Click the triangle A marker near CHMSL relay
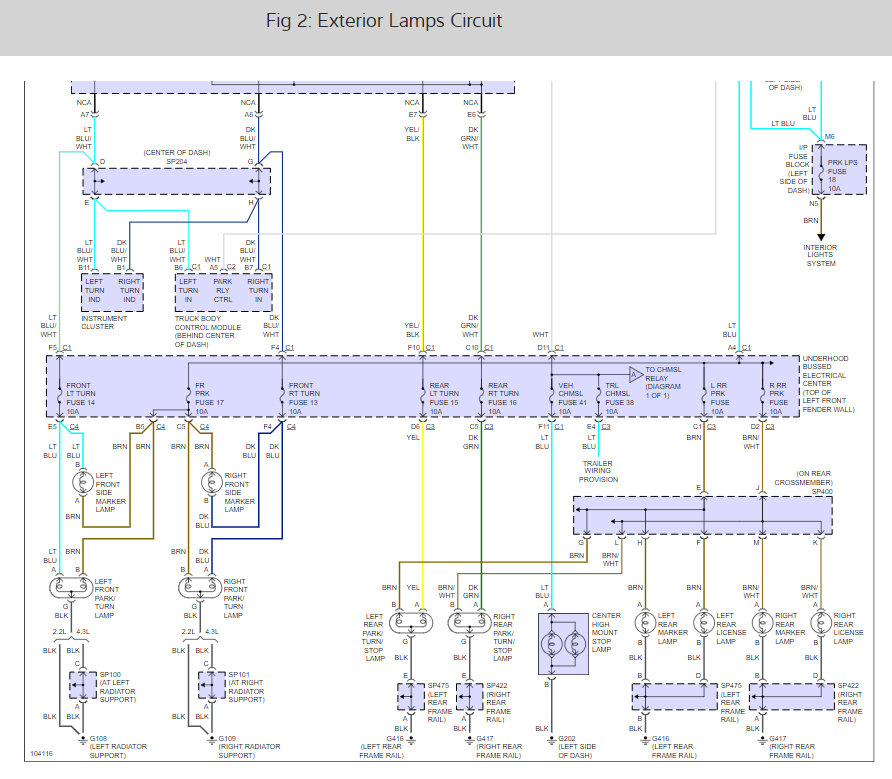 [x=635, y=374]
